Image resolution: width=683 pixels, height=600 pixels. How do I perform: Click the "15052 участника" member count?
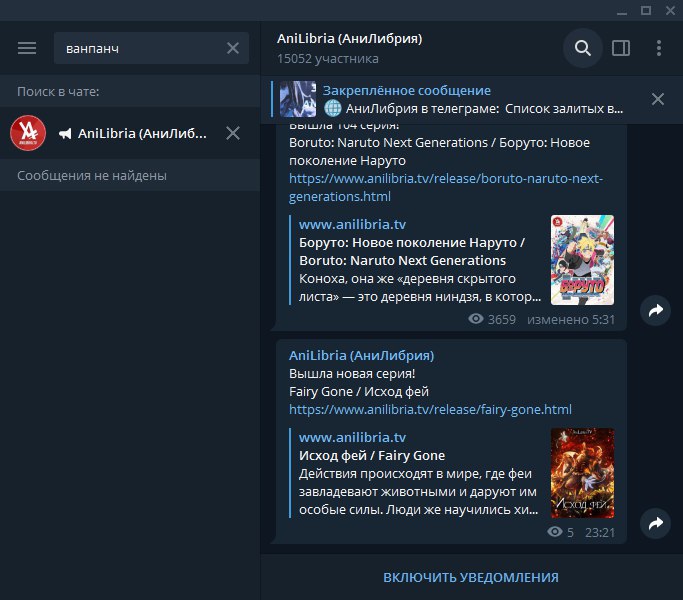(328, 59)
